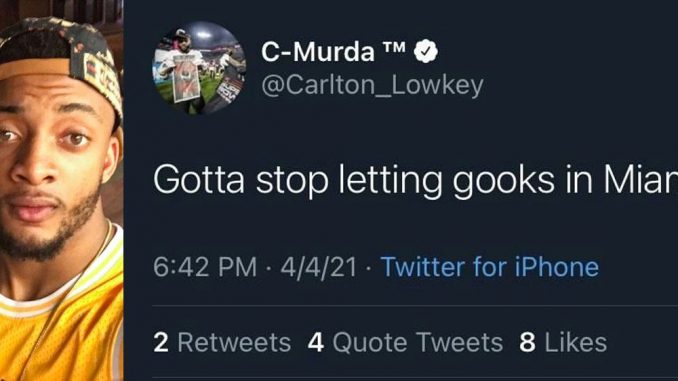Viewport: 678px width, 381px height.
Task: View the Quote Tweets list
Action: coord(405,343)
